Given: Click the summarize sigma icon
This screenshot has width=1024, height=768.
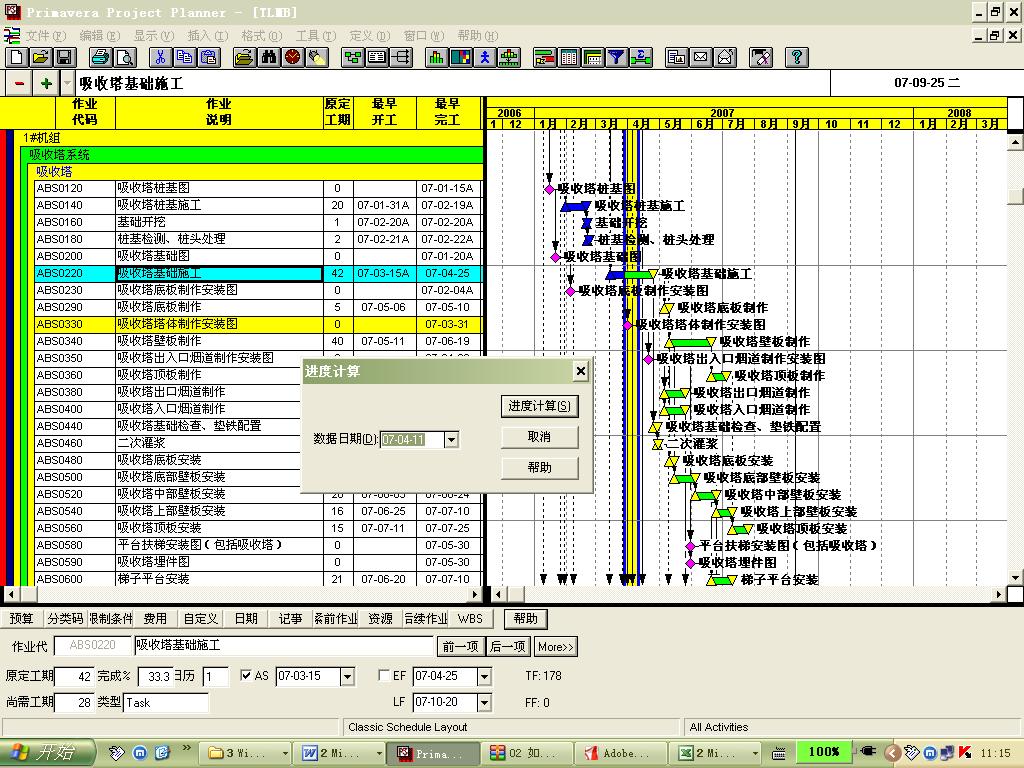Looking at the screenshot, I should pos(641,57).
